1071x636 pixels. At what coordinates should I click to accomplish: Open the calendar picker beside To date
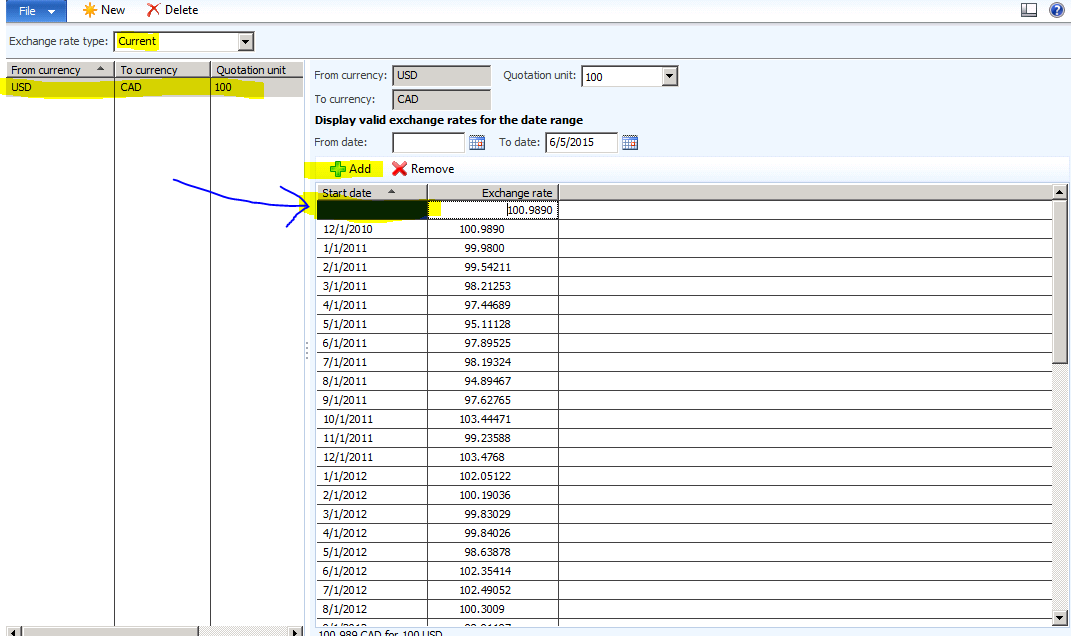point(630,142)
